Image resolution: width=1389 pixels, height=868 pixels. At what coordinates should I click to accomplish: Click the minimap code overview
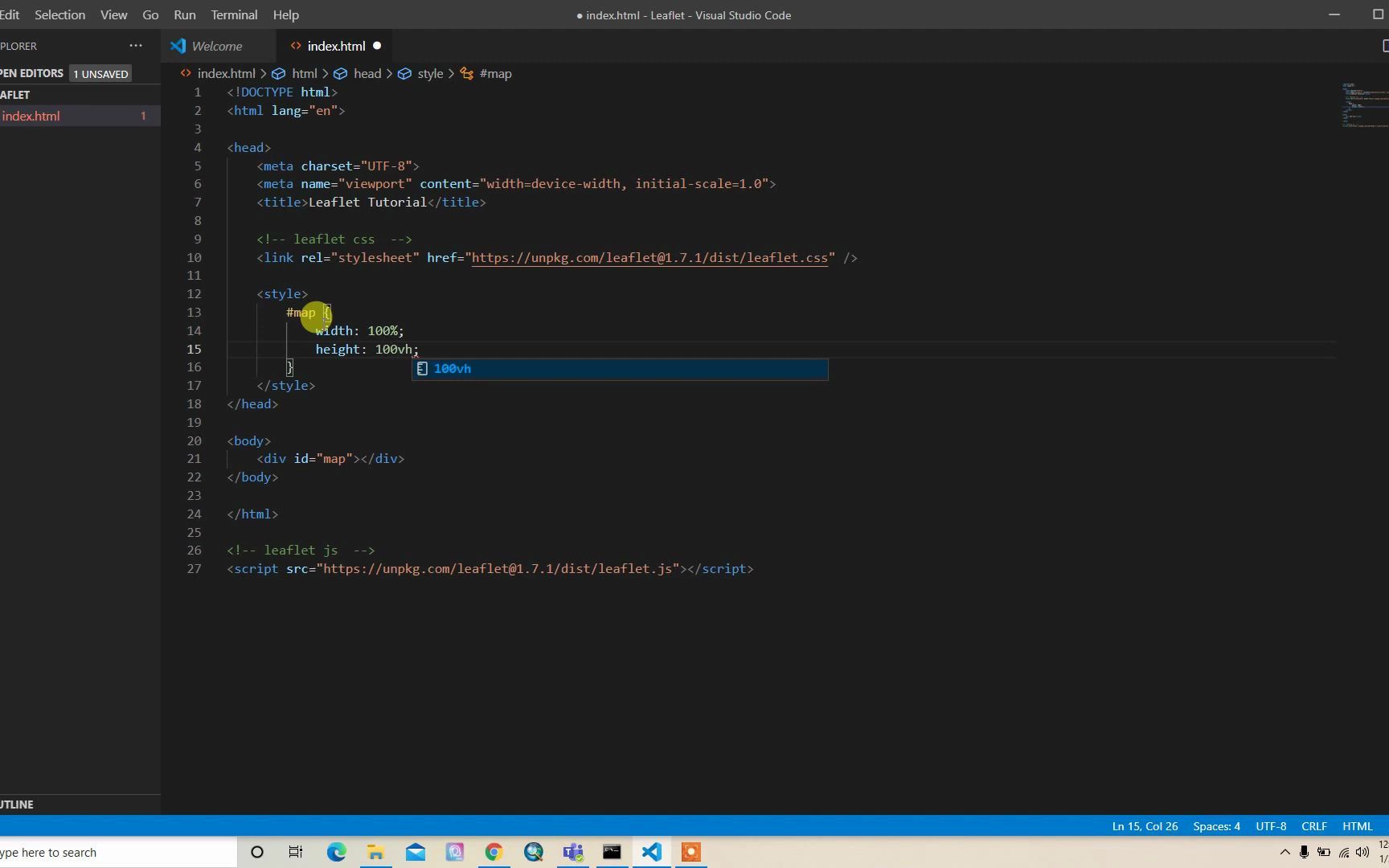pos(1364,105)
